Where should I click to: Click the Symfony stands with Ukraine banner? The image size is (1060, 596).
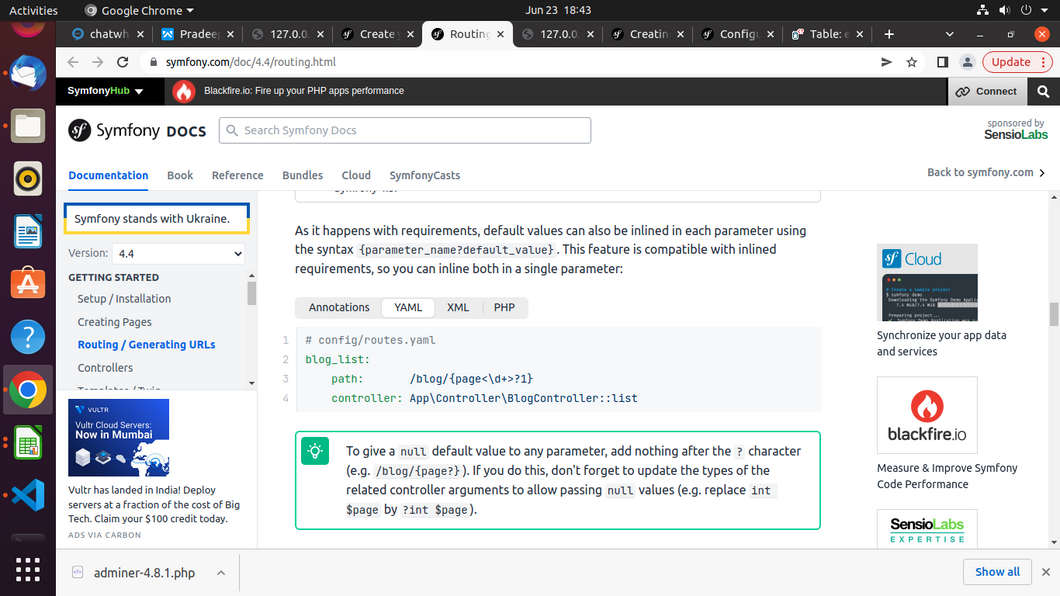[x=157, y=219]
